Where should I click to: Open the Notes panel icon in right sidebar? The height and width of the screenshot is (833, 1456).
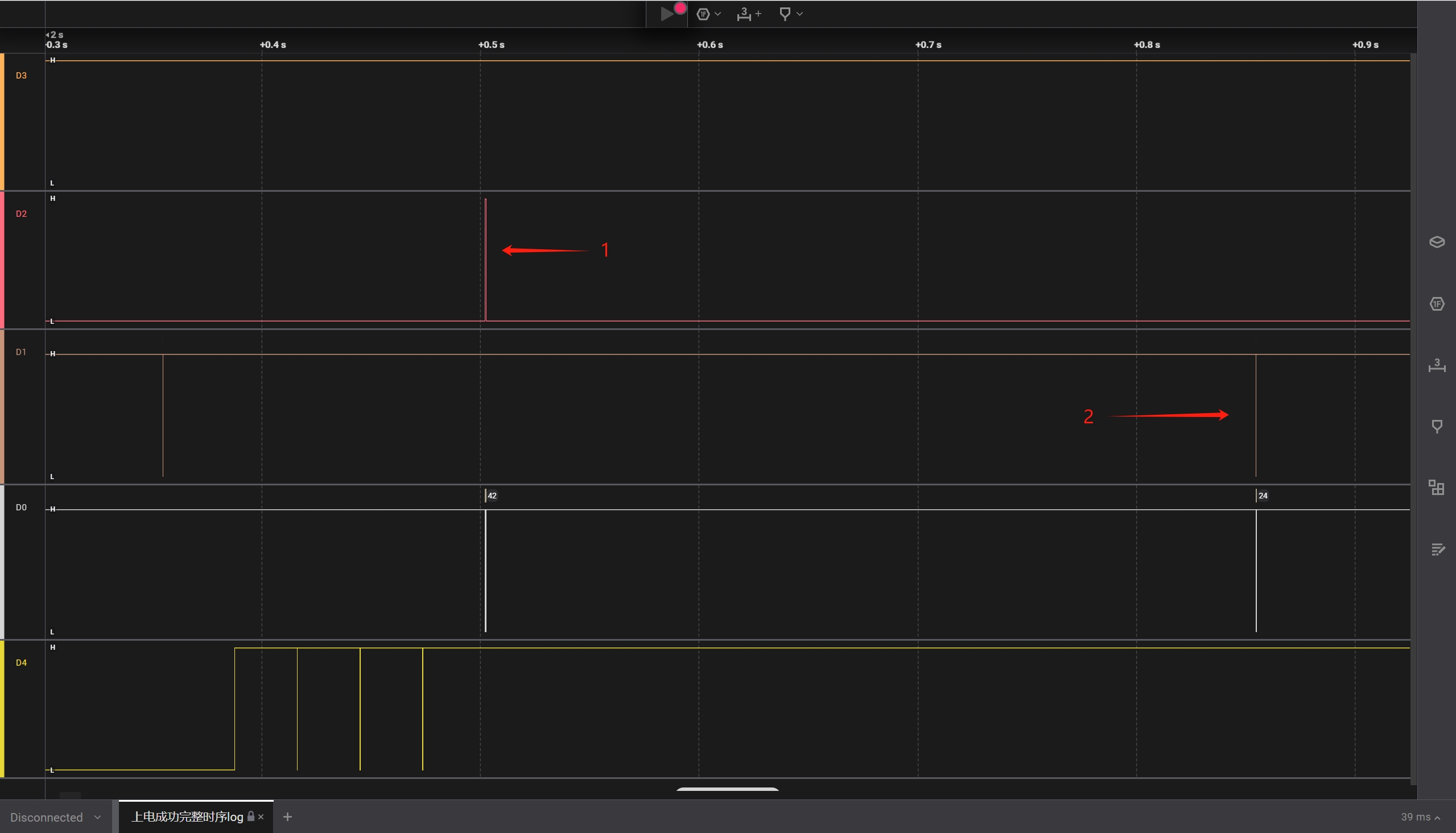pyautogui.click(x=1437, y=549)
